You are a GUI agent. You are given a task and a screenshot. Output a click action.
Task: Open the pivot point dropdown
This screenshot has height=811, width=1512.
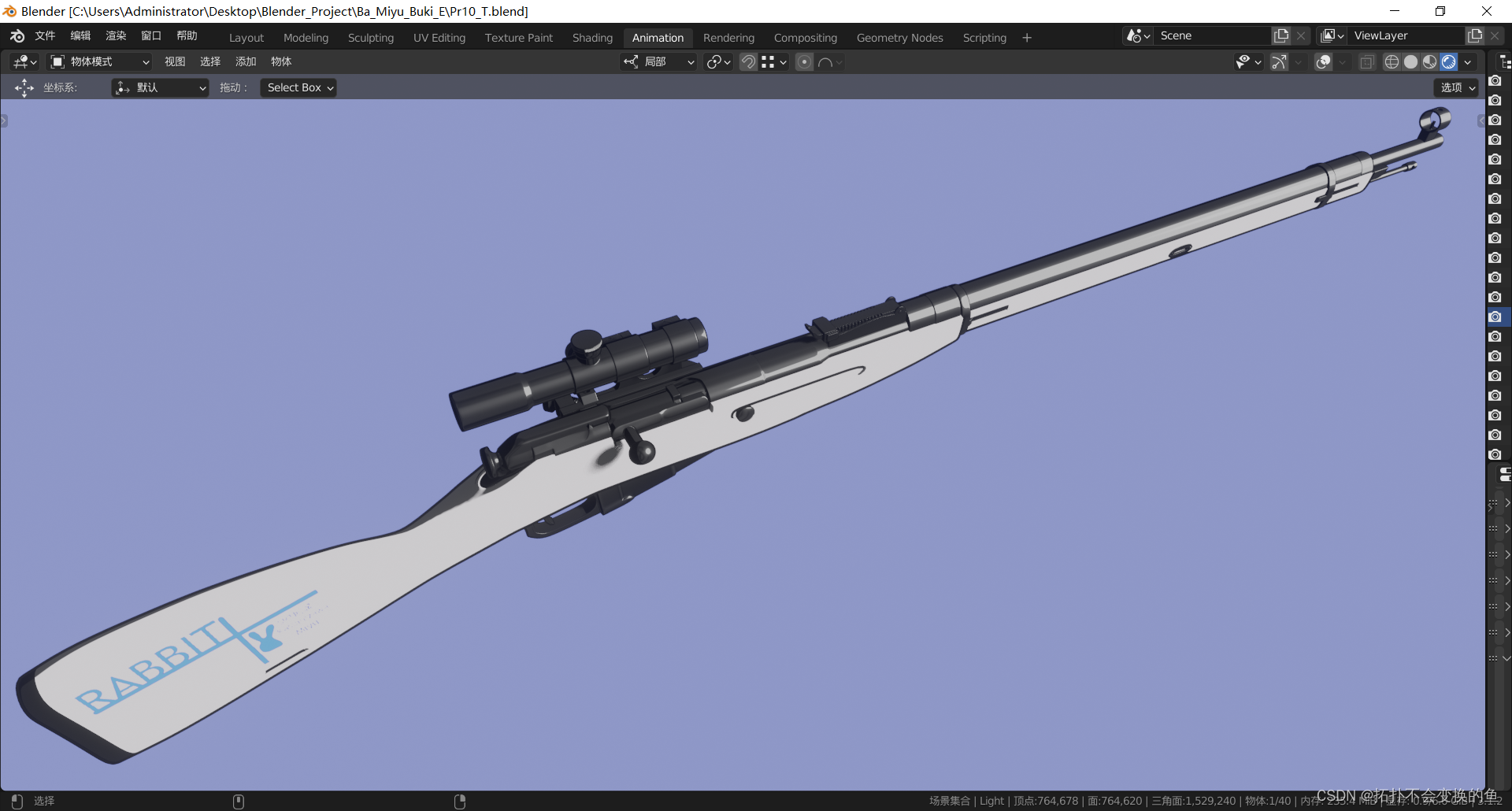coord(718,61)
